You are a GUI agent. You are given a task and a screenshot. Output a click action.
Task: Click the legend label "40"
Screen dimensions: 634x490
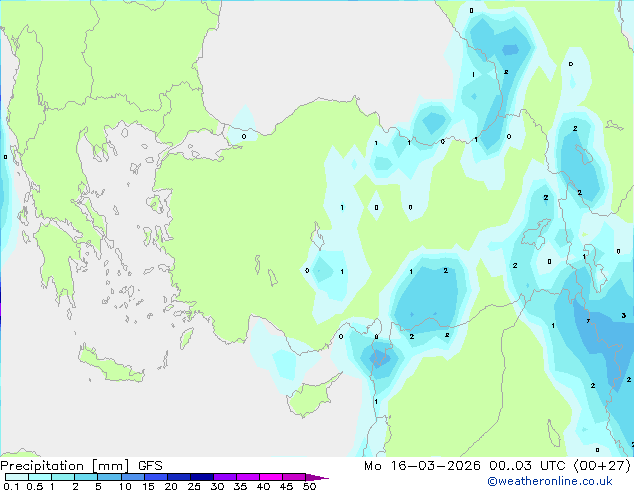tap(263, 486)
